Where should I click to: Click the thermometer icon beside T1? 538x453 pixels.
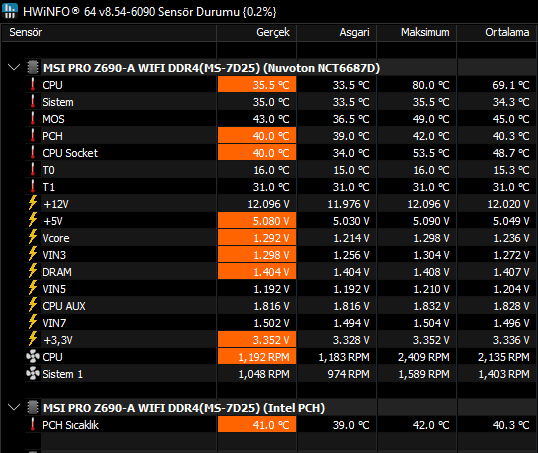(33, 186)
